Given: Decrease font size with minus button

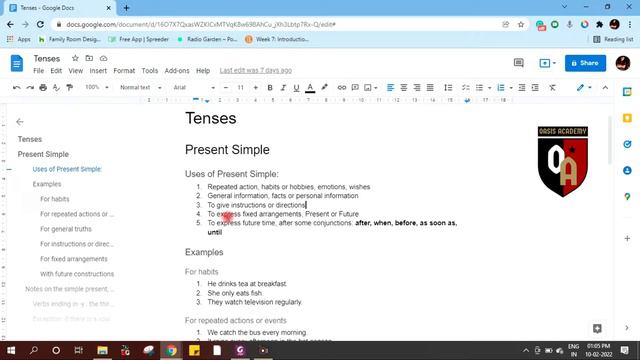Looking at the screenshot, I should pos(226,87).
